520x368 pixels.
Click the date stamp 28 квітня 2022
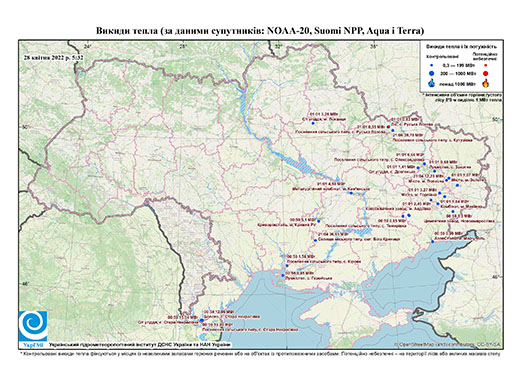pyautogui.click(x=53, y=57)
